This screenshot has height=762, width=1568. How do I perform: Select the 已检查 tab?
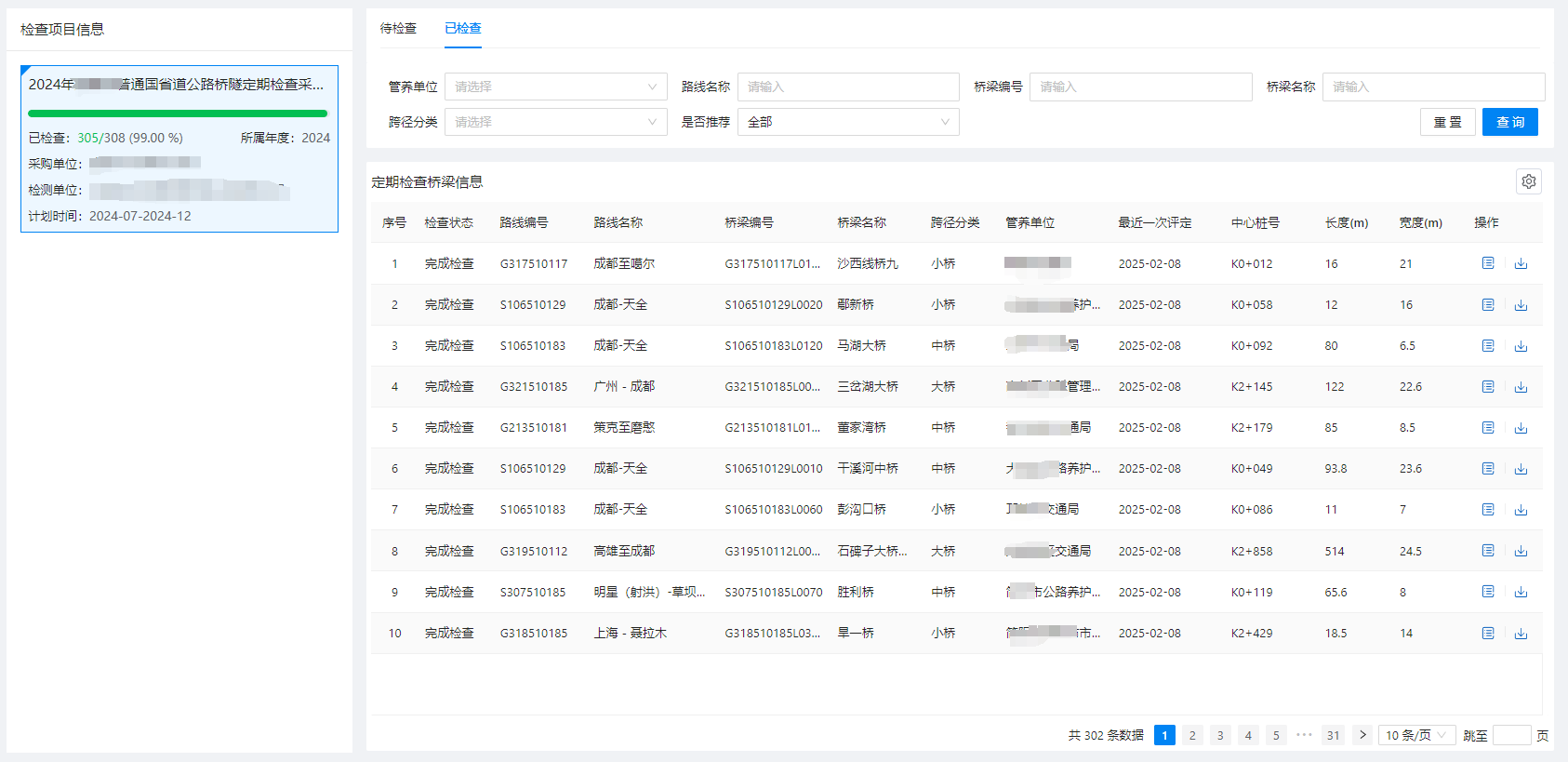click(463, 28)
